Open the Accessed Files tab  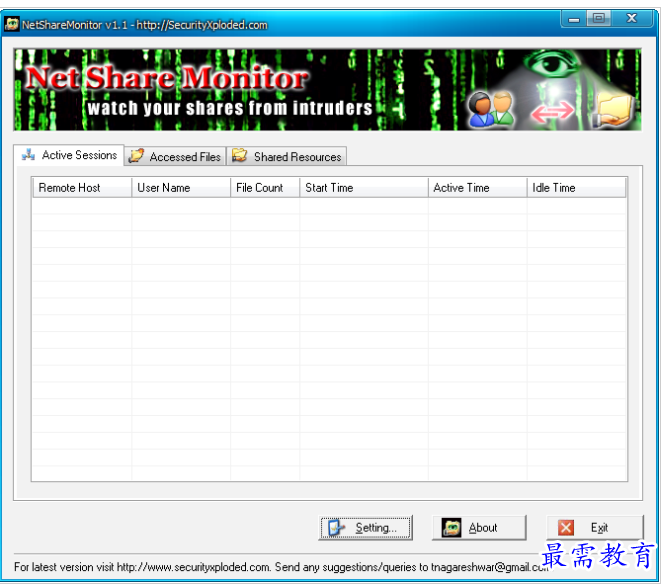(175, 156)
